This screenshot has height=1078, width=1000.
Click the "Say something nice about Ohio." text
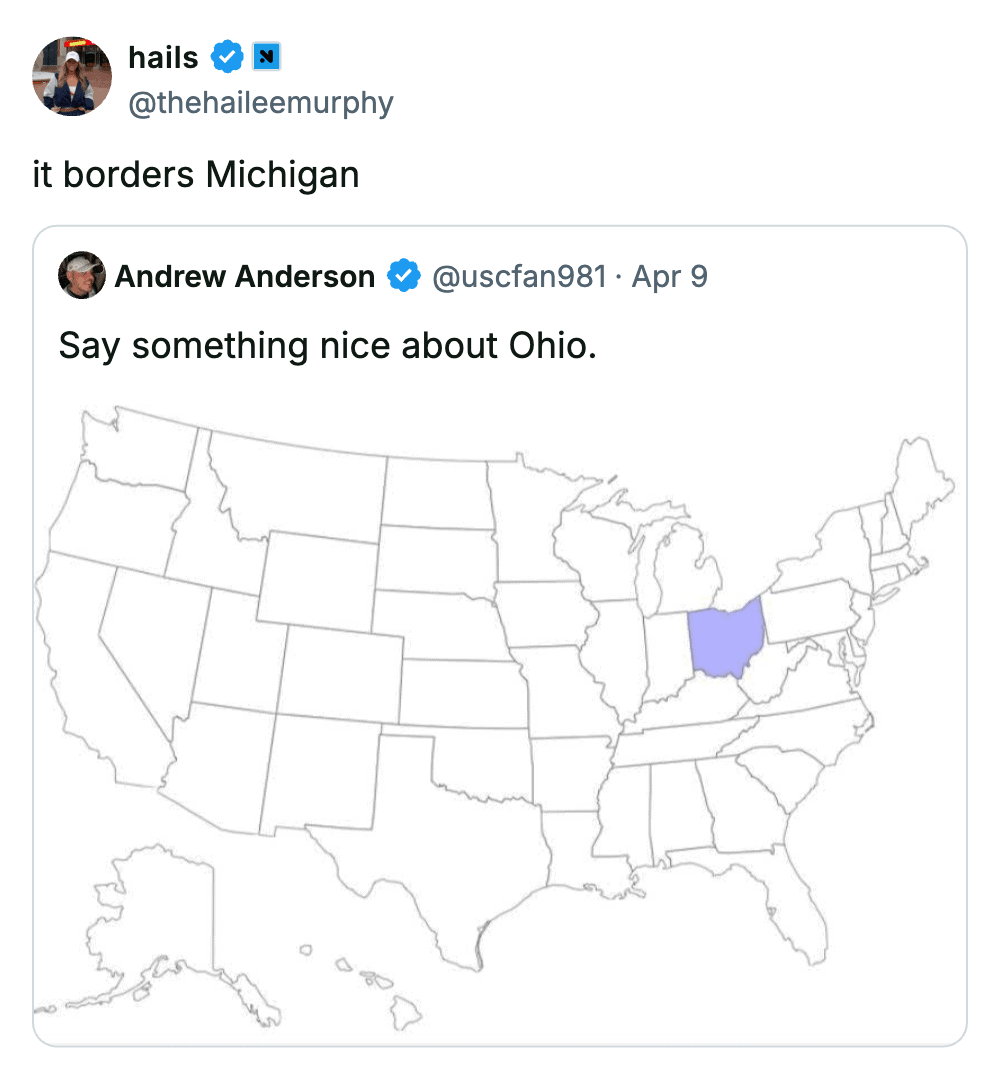pos(327,345)
